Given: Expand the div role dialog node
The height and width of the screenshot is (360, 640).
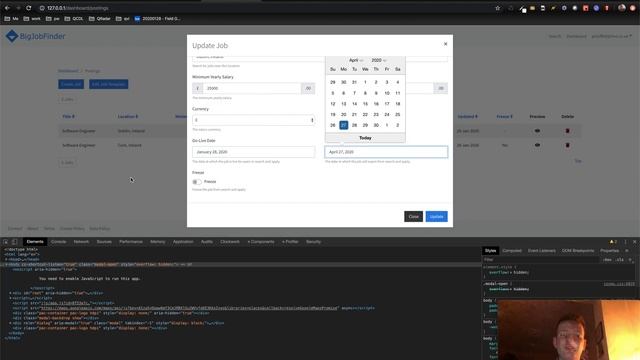Looking at the screenshot, I should tap(10, 323).
